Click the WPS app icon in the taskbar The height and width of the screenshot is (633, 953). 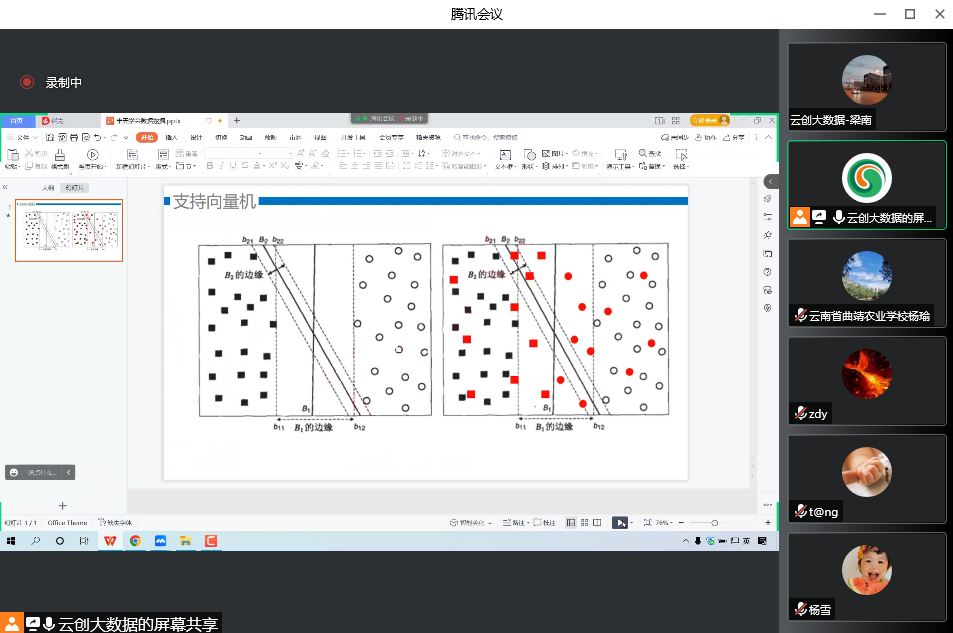pyautogui.click(x=109, y=541)
